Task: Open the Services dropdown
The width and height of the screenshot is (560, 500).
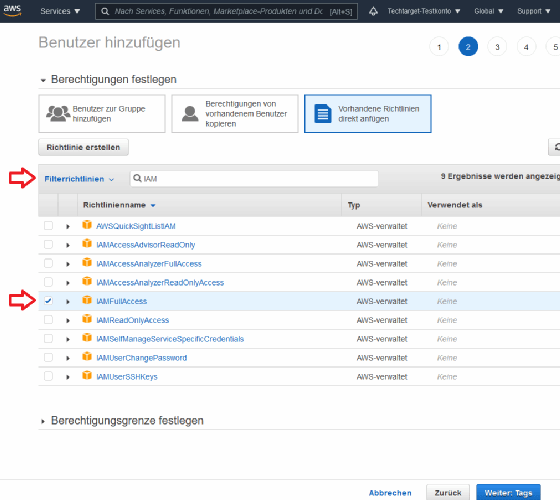Action: click(60, 11)
